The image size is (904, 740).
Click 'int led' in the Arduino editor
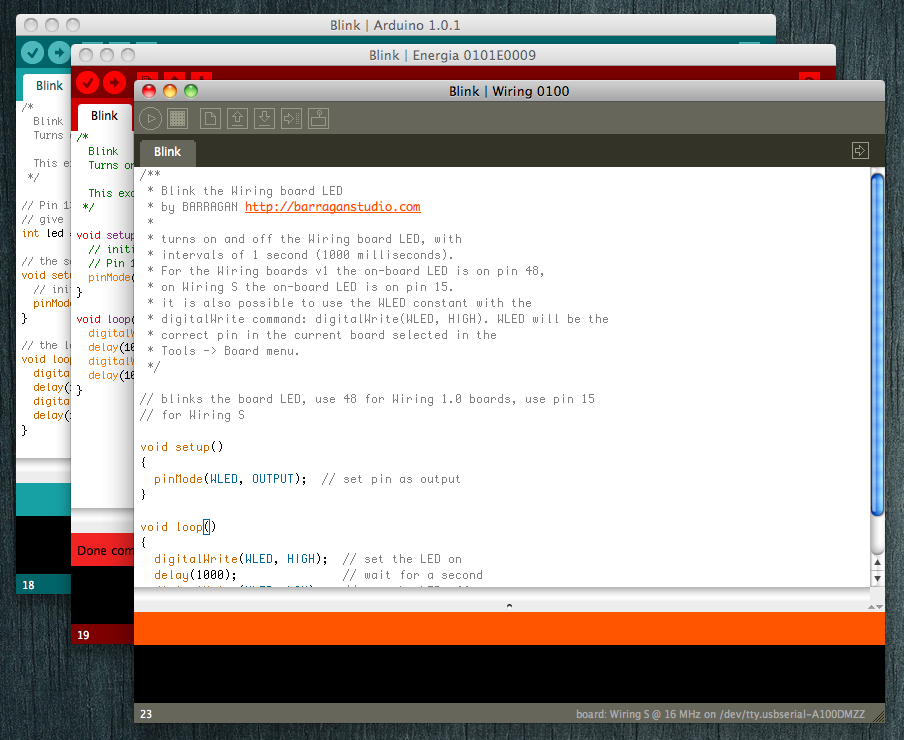click(43, 233)
